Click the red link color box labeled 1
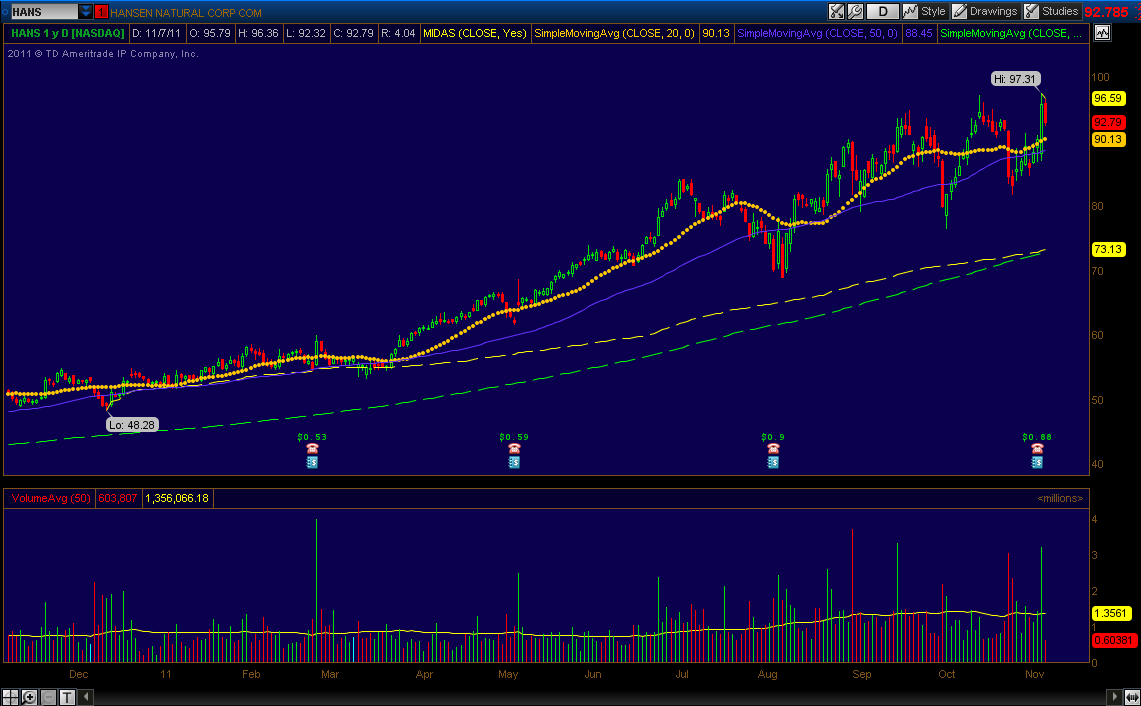This screenshot has height=706, width=1141. coord(101,12)
